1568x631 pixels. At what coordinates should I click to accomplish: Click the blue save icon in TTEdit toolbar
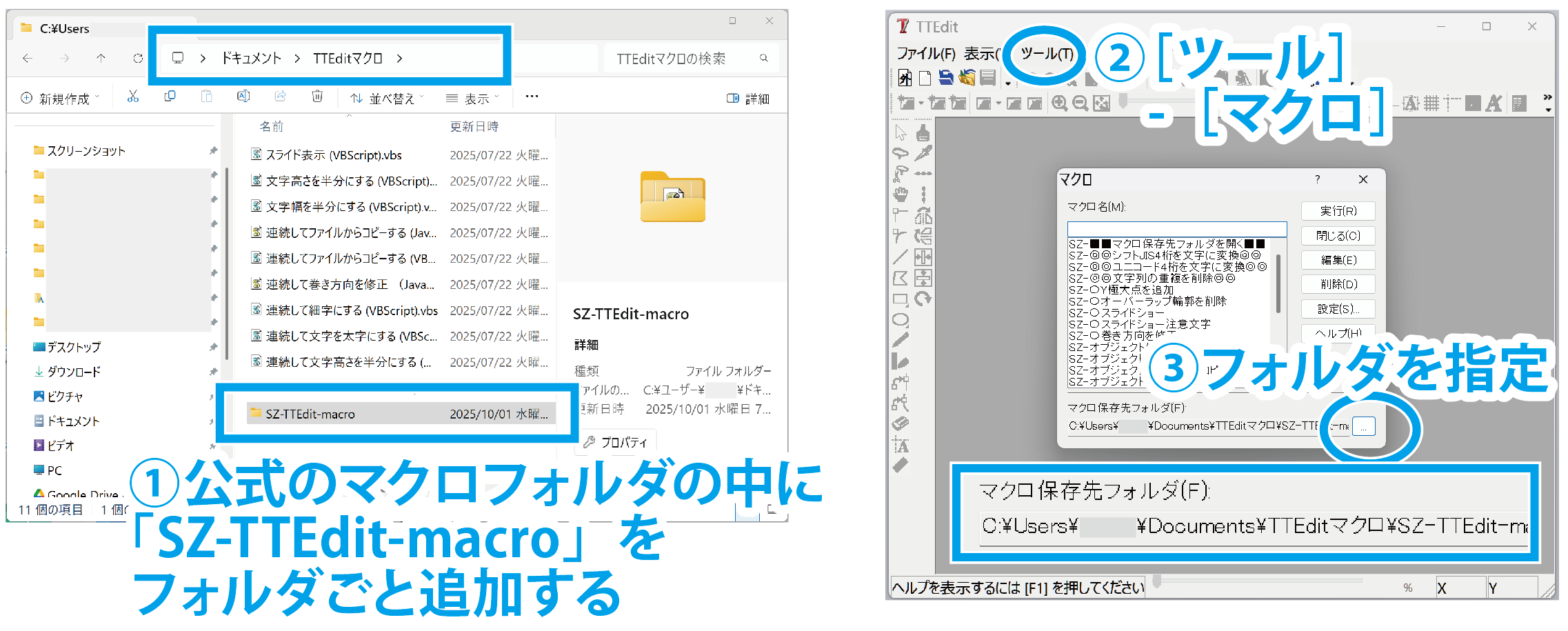pyautogui.click(x=946, y=78)
